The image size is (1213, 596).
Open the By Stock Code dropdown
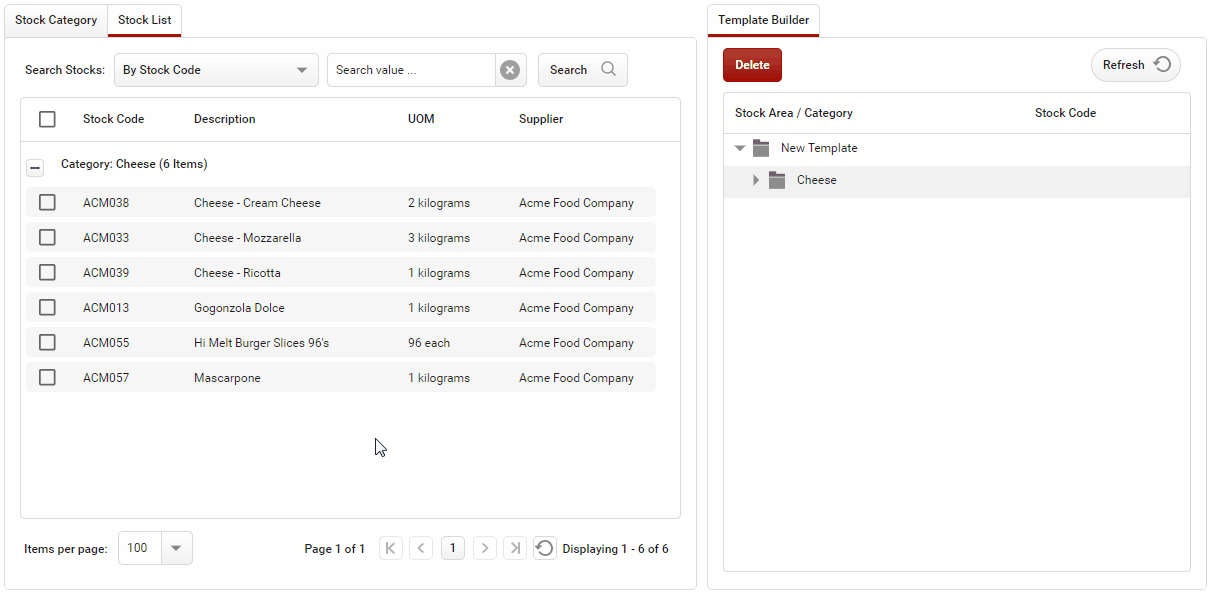click(x=301, y=69)
